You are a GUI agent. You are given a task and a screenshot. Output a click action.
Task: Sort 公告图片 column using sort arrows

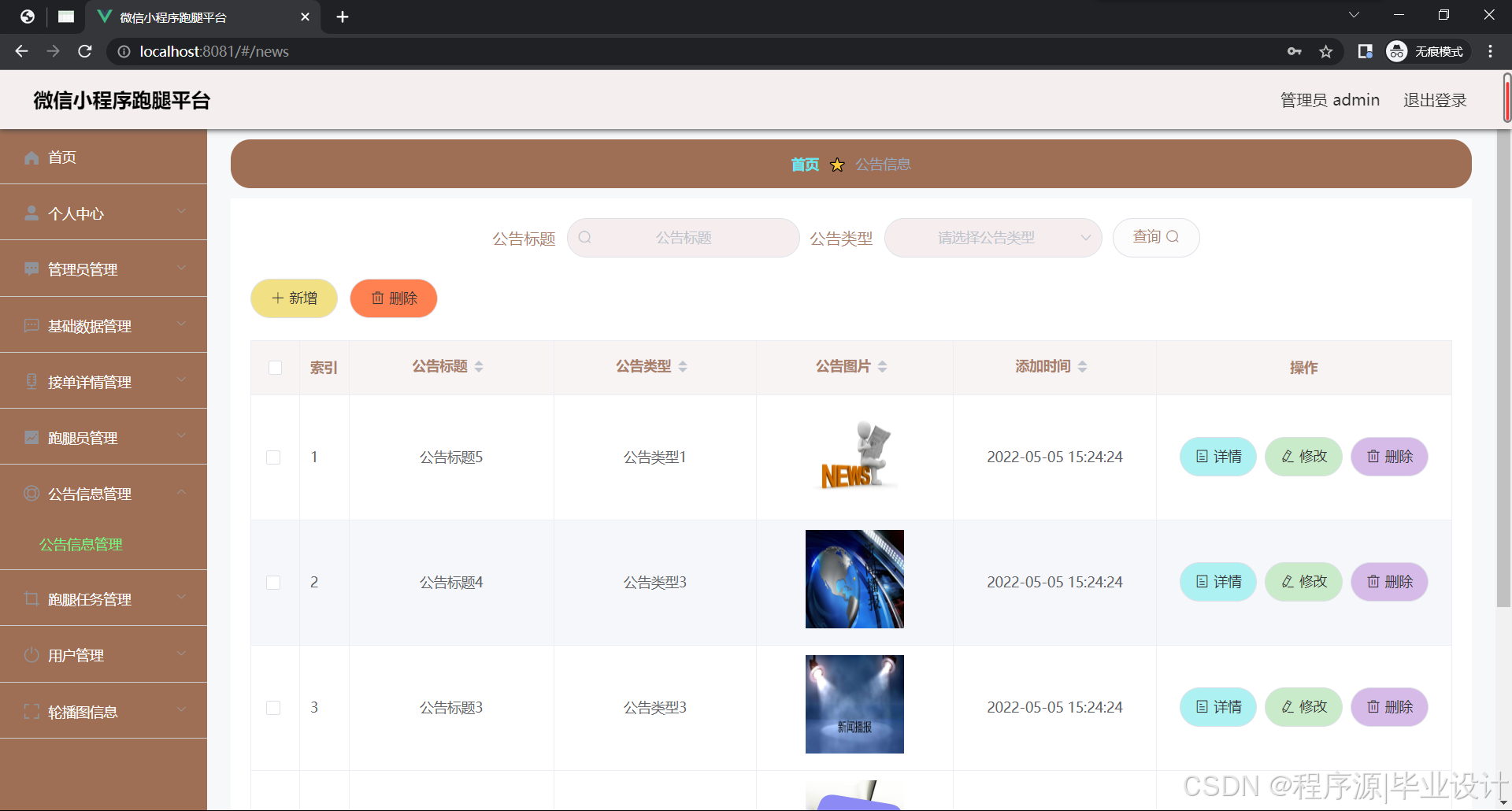coord(882,366)
